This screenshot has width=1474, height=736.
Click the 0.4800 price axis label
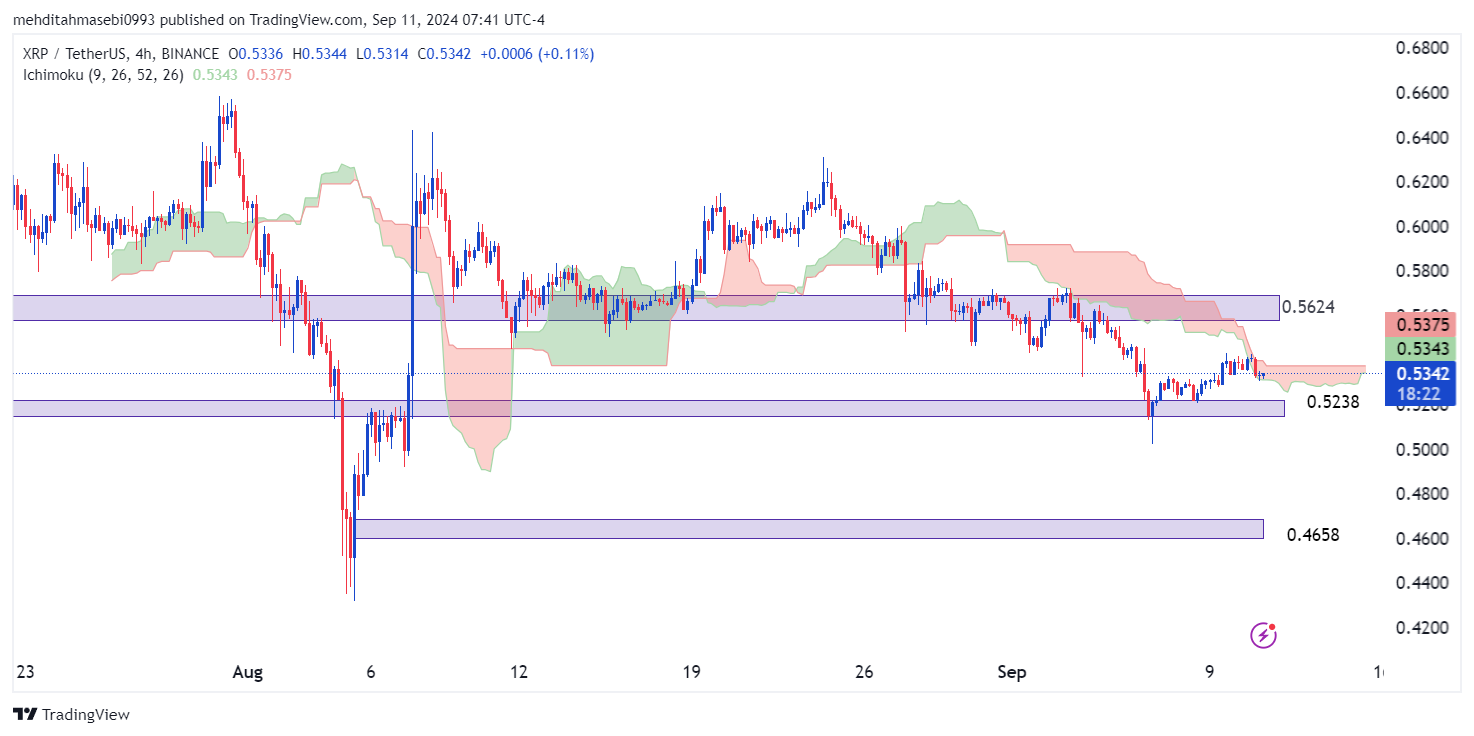[1422, 494]
